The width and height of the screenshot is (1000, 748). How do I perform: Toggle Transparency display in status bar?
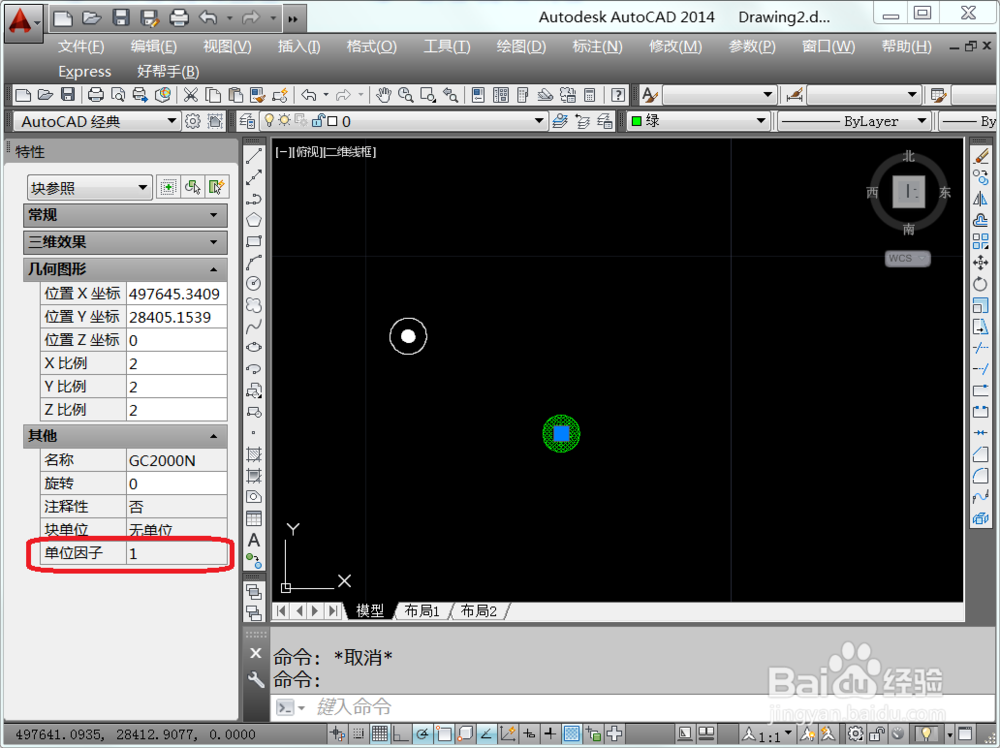(572, 734)
